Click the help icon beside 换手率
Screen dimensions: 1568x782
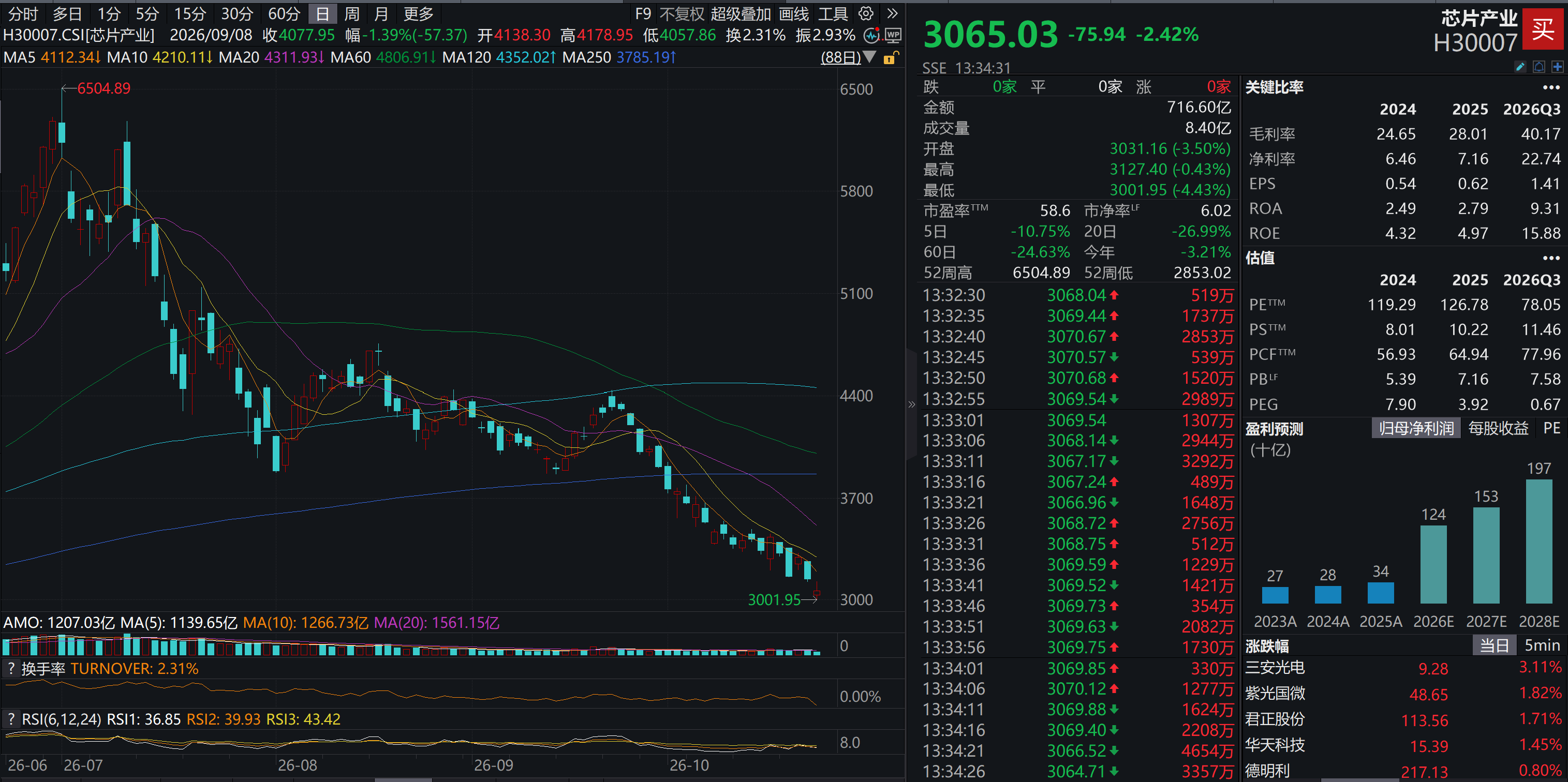11,668
